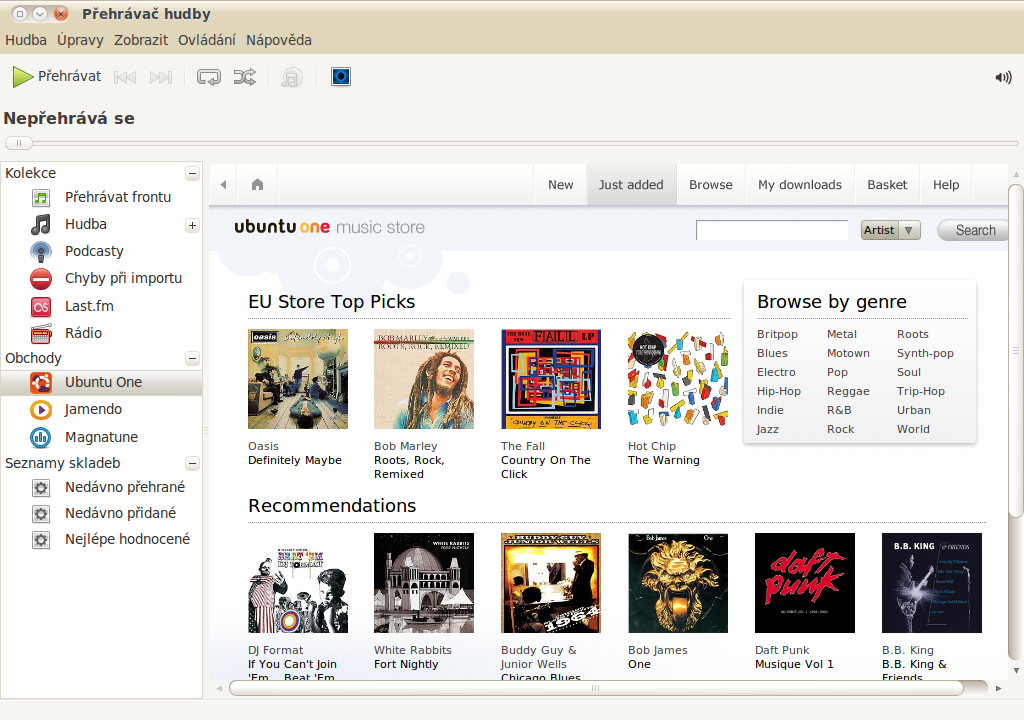Click the playback position slider handle
Screen dimensions: 1024x720
(19, 142)
